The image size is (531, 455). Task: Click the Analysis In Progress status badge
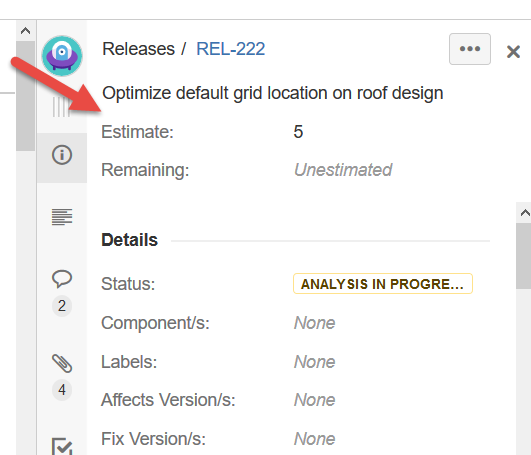point(383,284)
